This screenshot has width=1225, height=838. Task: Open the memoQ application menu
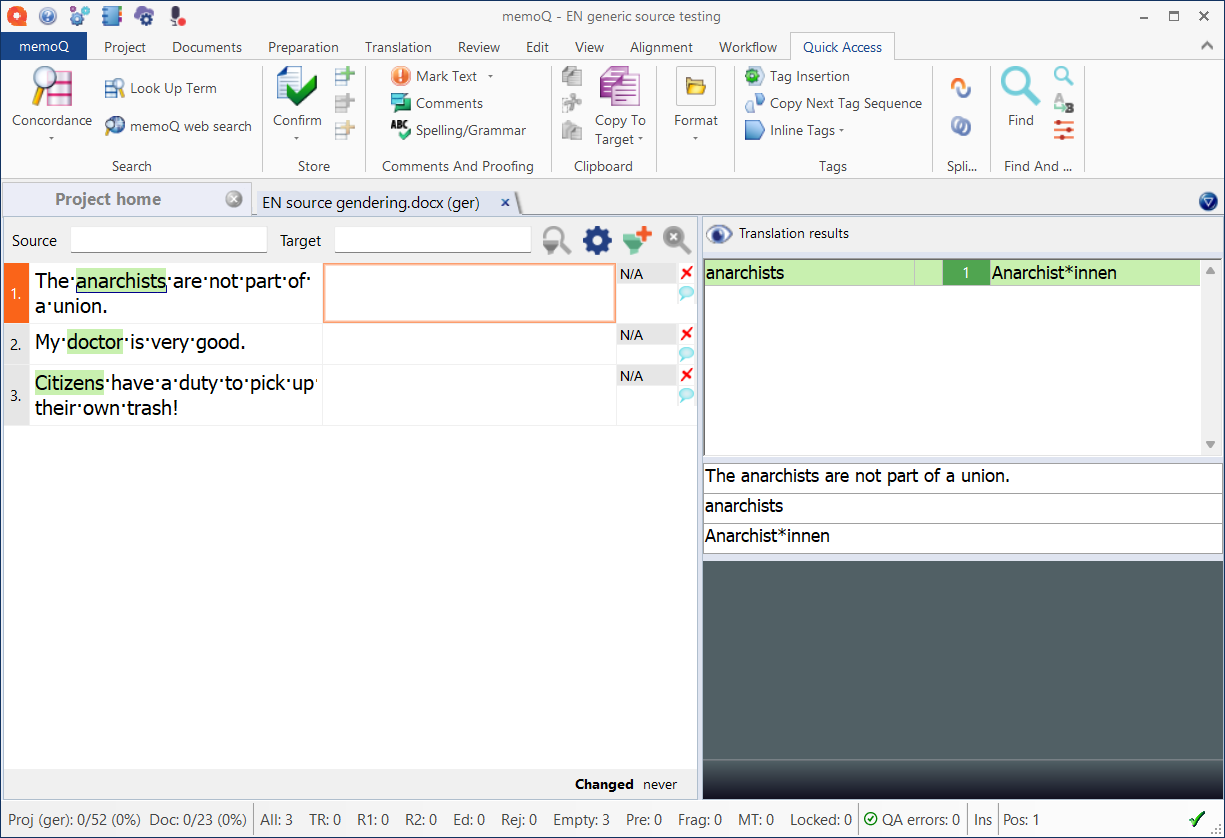[x=44, y=47]
